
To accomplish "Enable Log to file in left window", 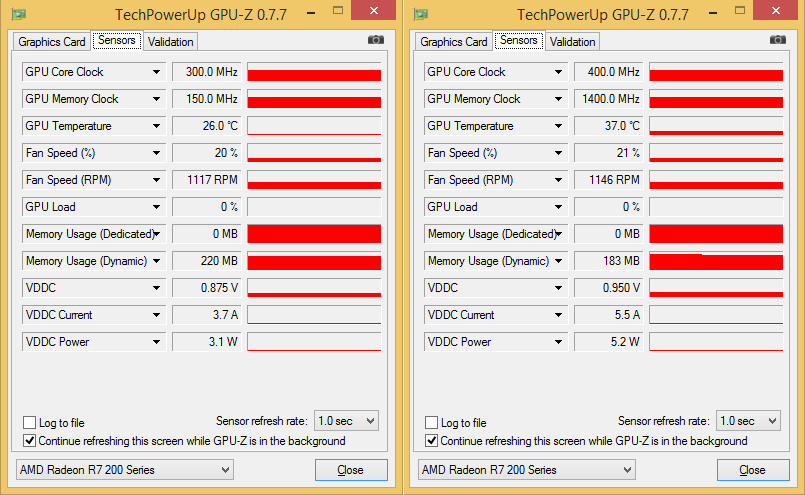I will pyautogui.click(x=29, y=423).
